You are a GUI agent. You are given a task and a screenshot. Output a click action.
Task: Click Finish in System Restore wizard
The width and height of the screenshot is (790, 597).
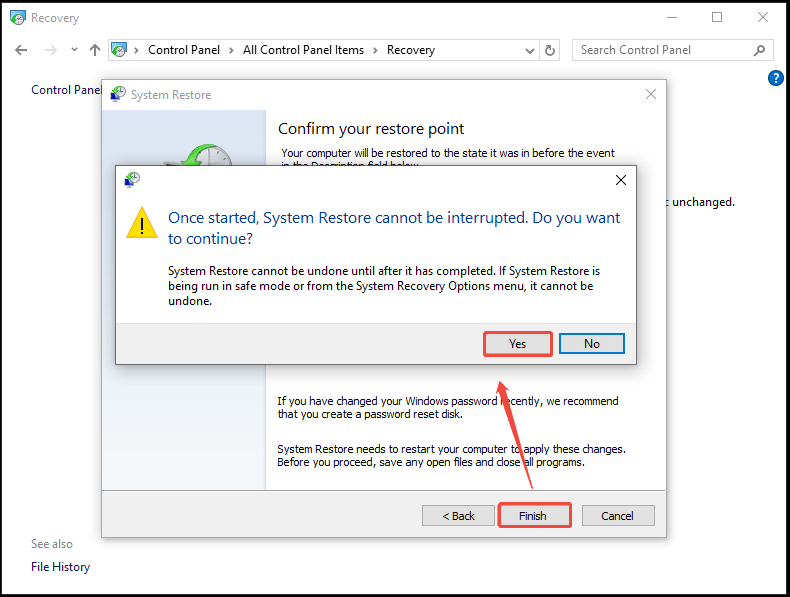click(534, 515)
